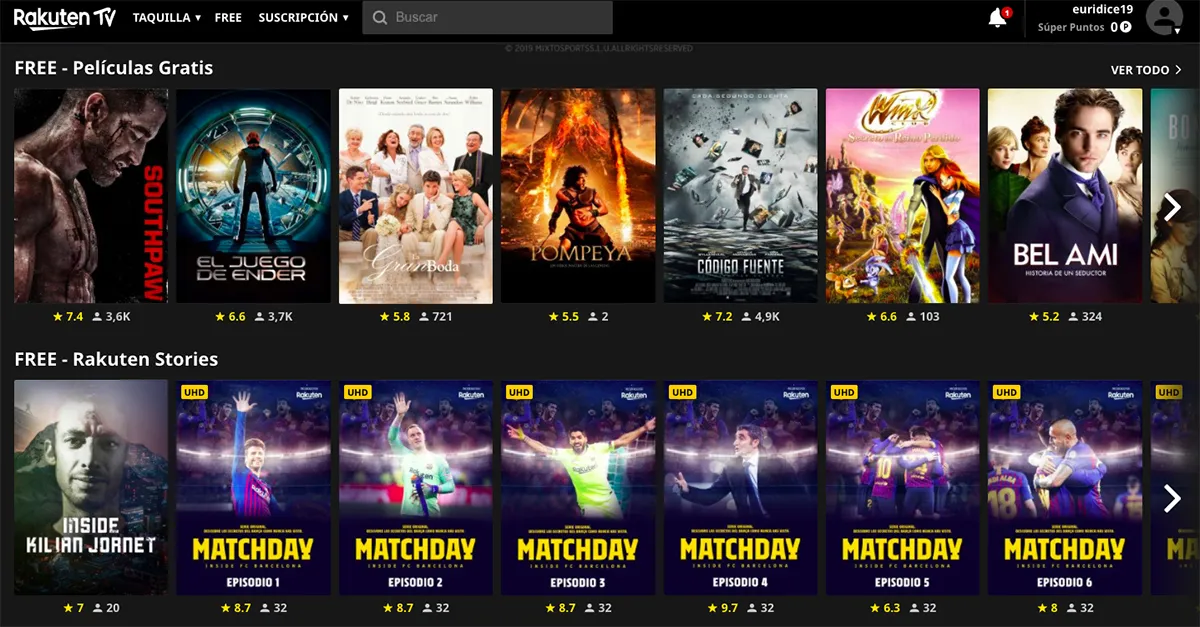Click the search magnifier icon
The width and height of the screenshot is (1200, 627).
pos(380,18)
